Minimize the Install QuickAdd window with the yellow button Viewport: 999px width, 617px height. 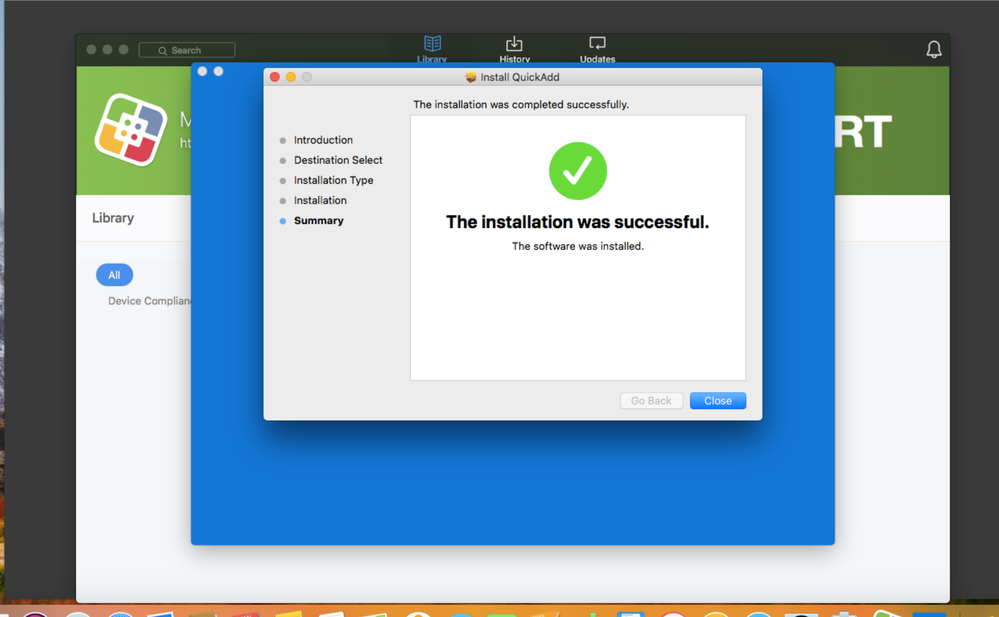291,77
